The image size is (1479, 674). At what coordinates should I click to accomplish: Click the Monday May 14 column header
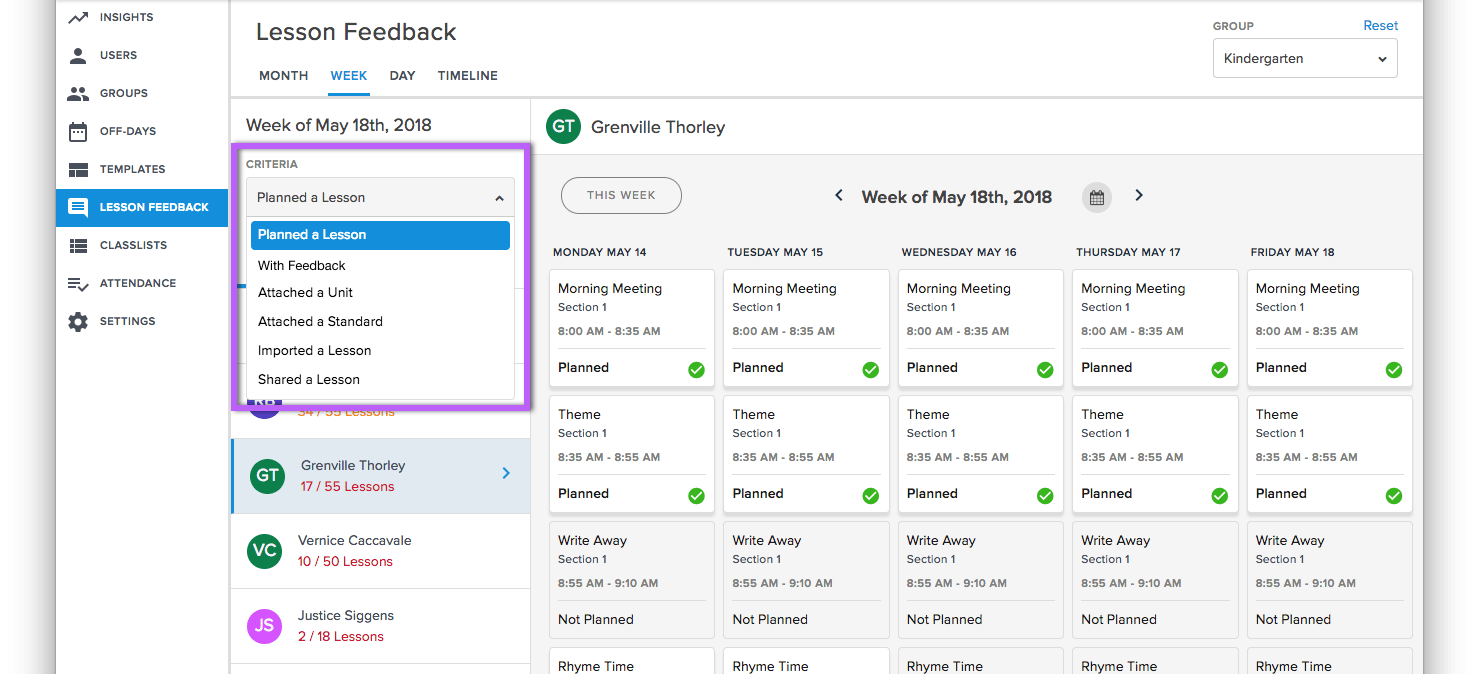coord(600,252)
